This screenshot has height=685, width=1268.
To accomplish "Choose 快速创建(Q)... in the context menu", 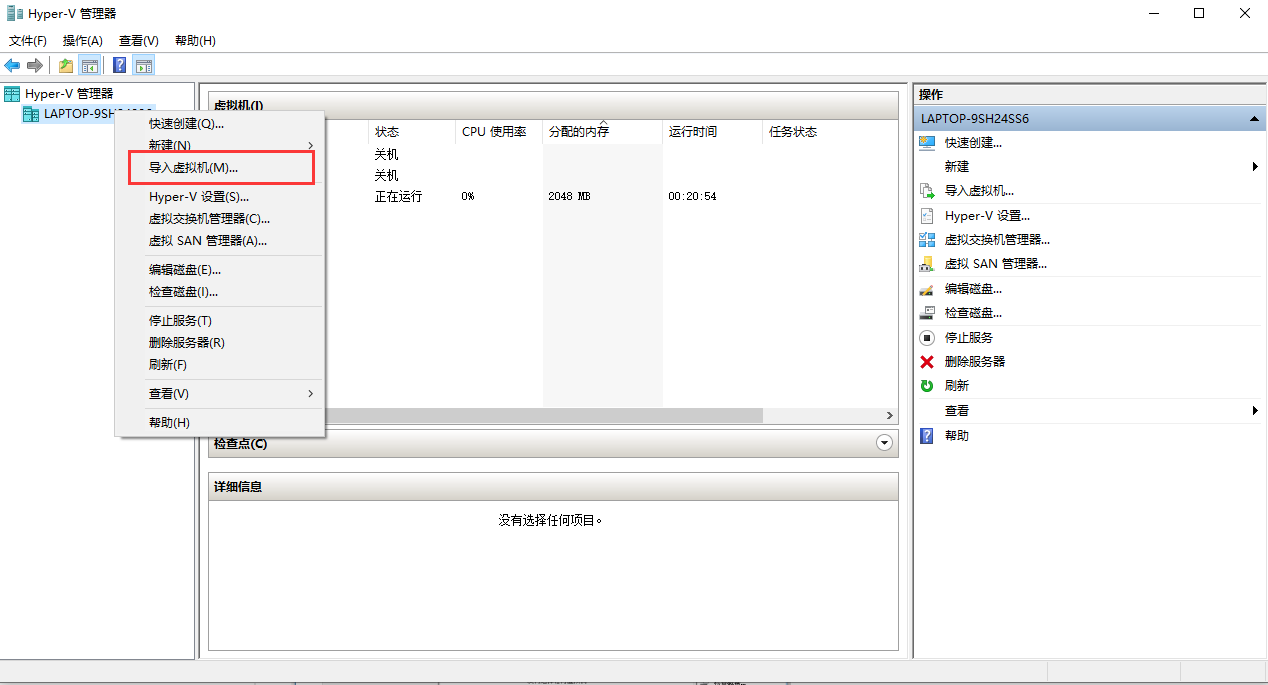I will point(220,124).
